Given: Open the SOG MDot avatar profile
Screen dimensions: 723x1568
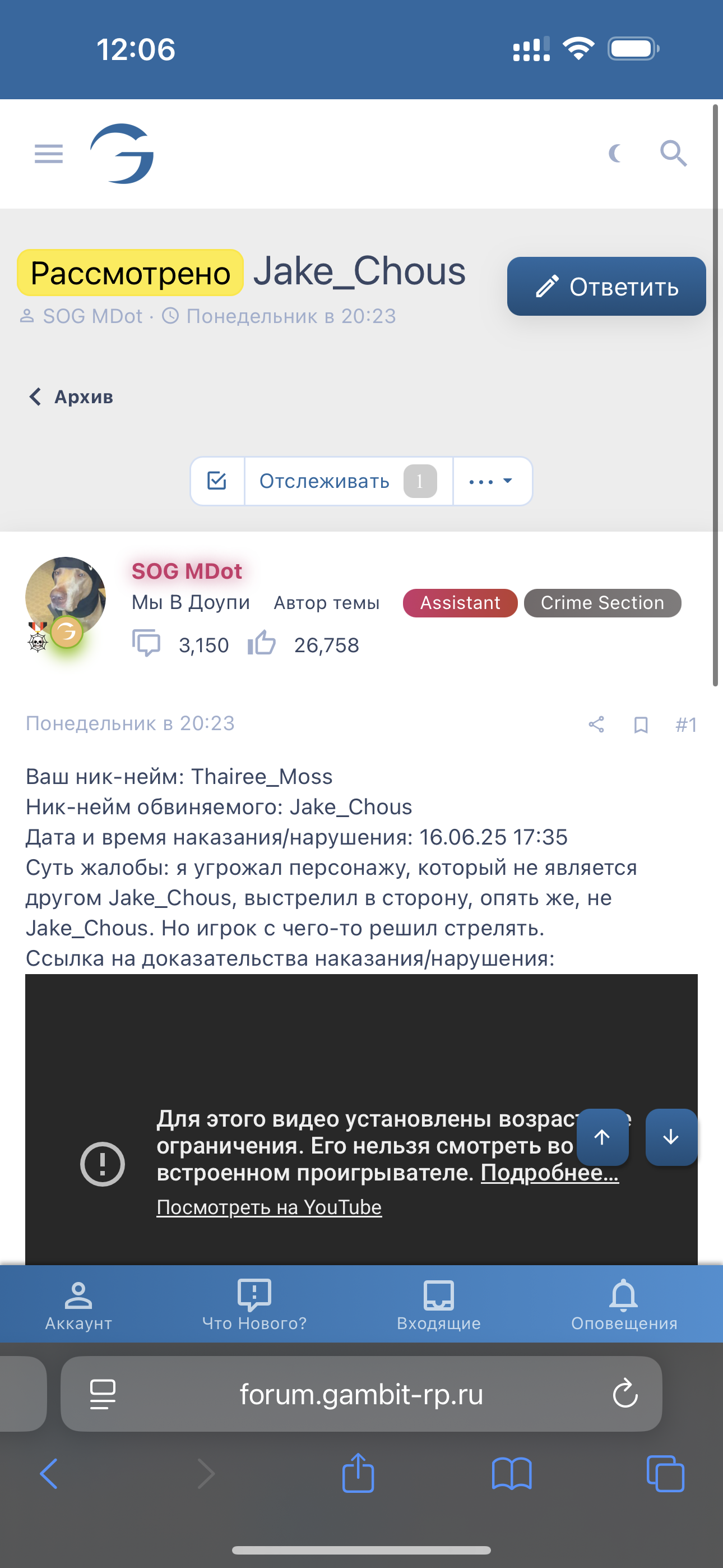Looking at the screenshot, I should point(66,597).
